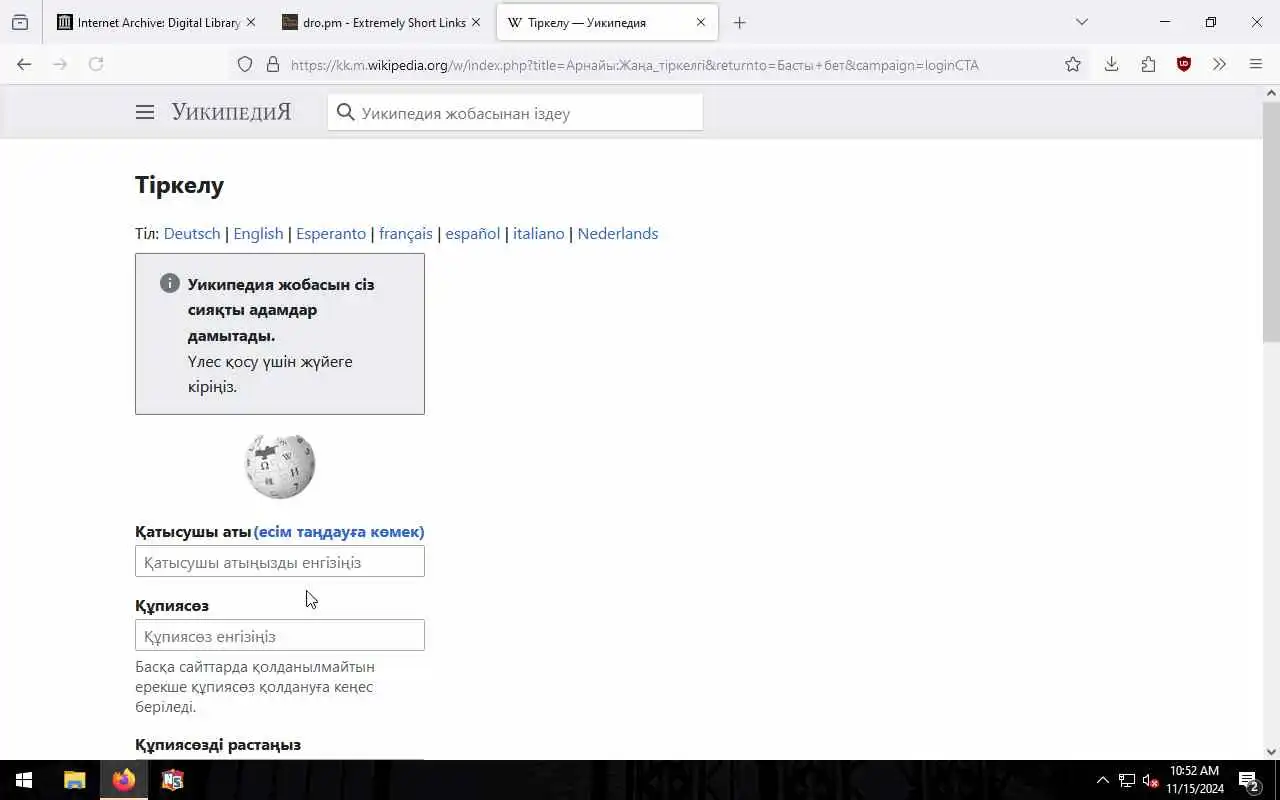Open the Extensions puzzle icon
1280x800 pixels.
pyautogui.click(x=1148, y=65)
